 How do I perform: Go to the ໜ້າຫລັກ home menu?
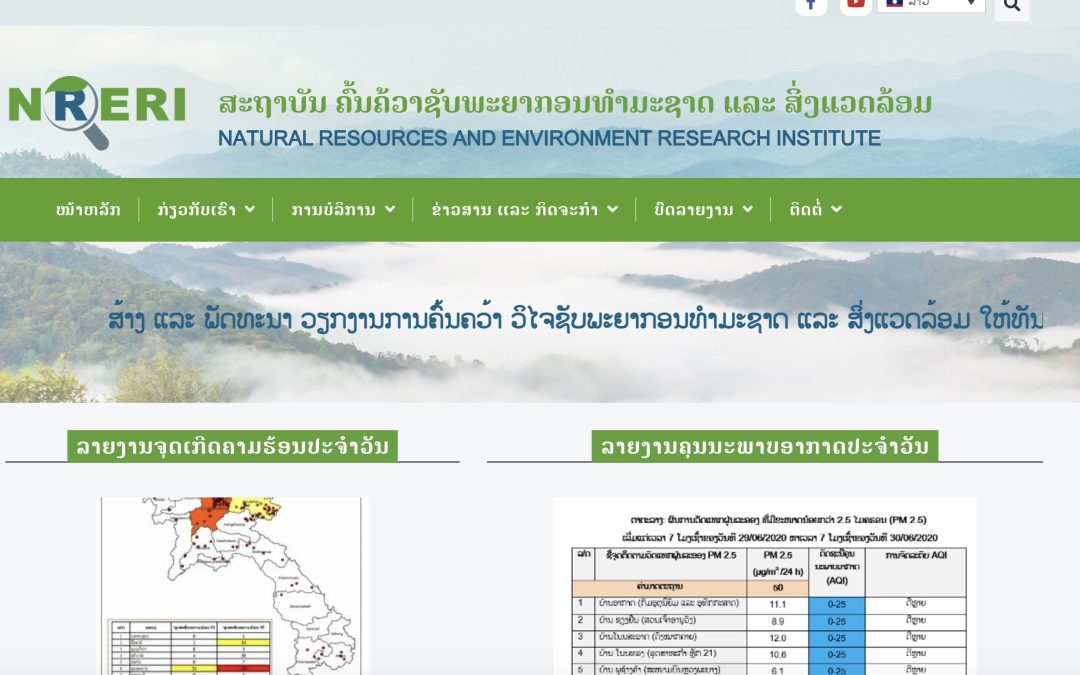tap(88, 209)
